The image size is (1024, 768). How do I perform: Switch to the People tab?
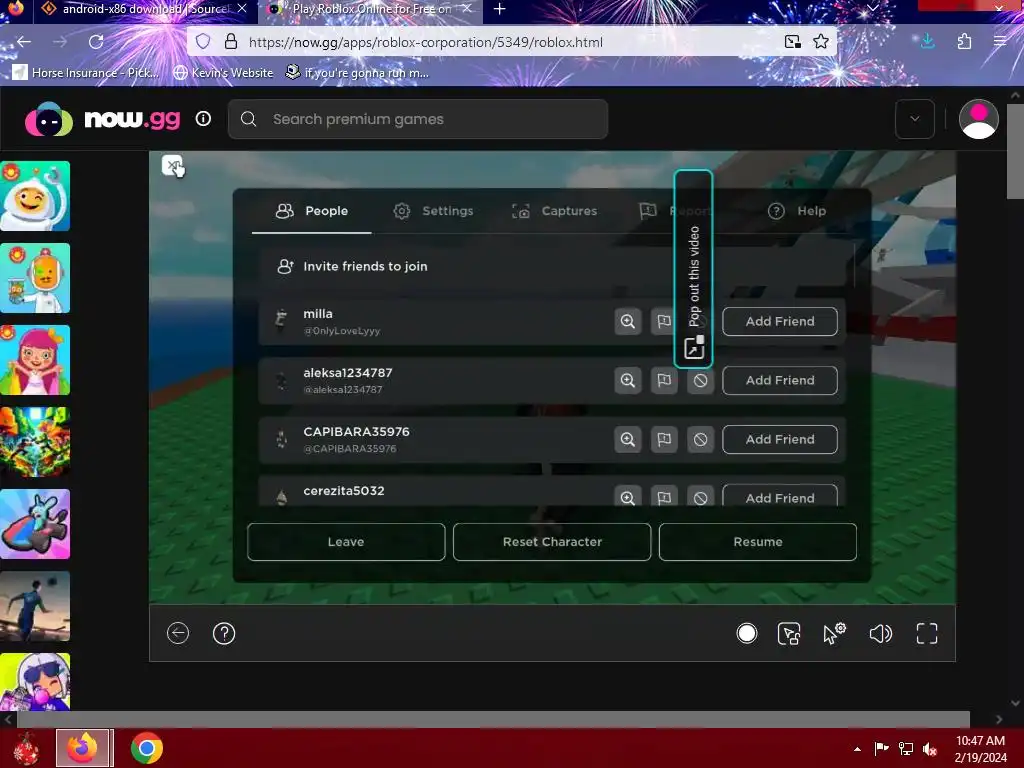[x=312, y=211]
